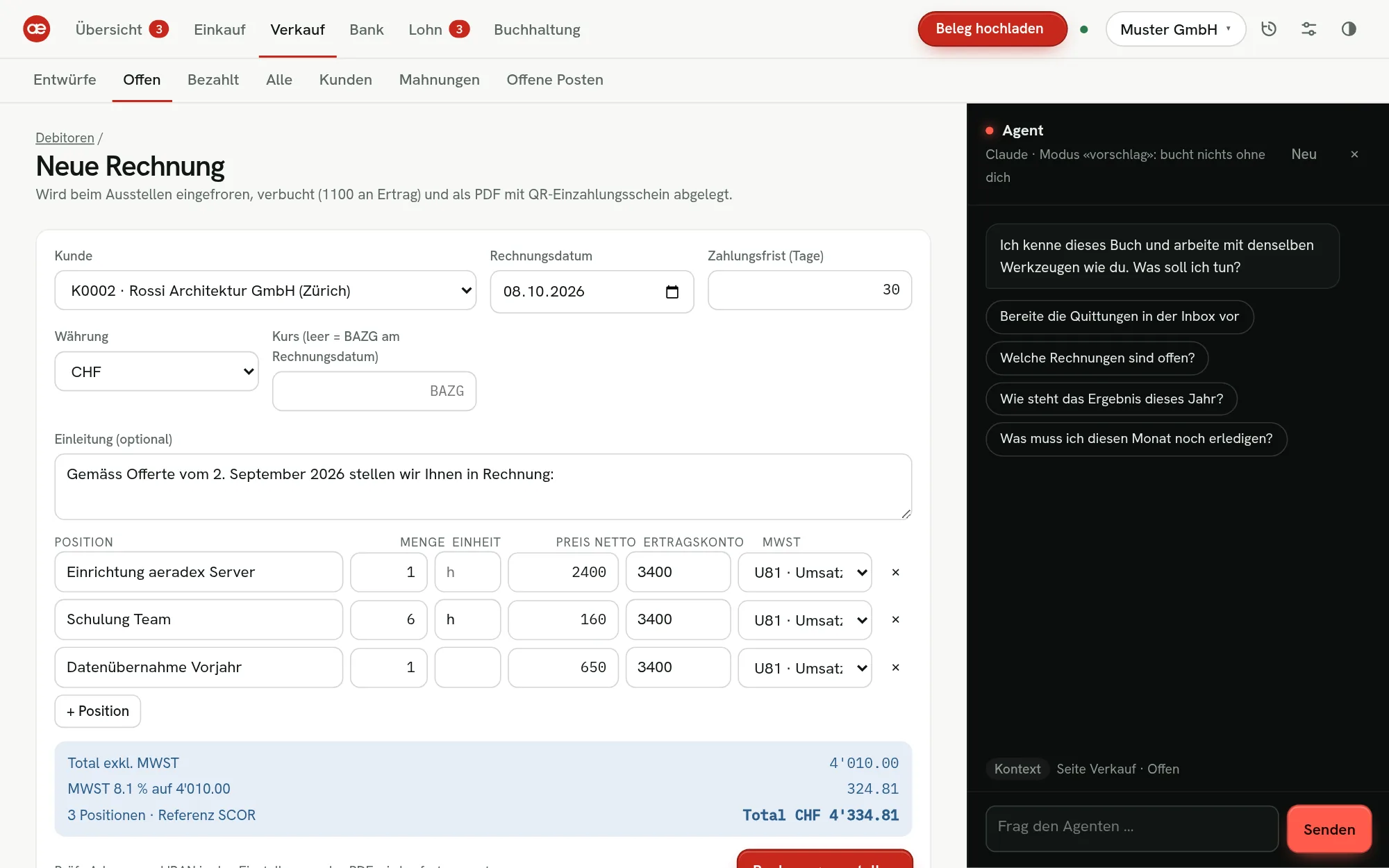Open the Buchhaltung menu
The image size is (1389, 868).
point(537,29)
